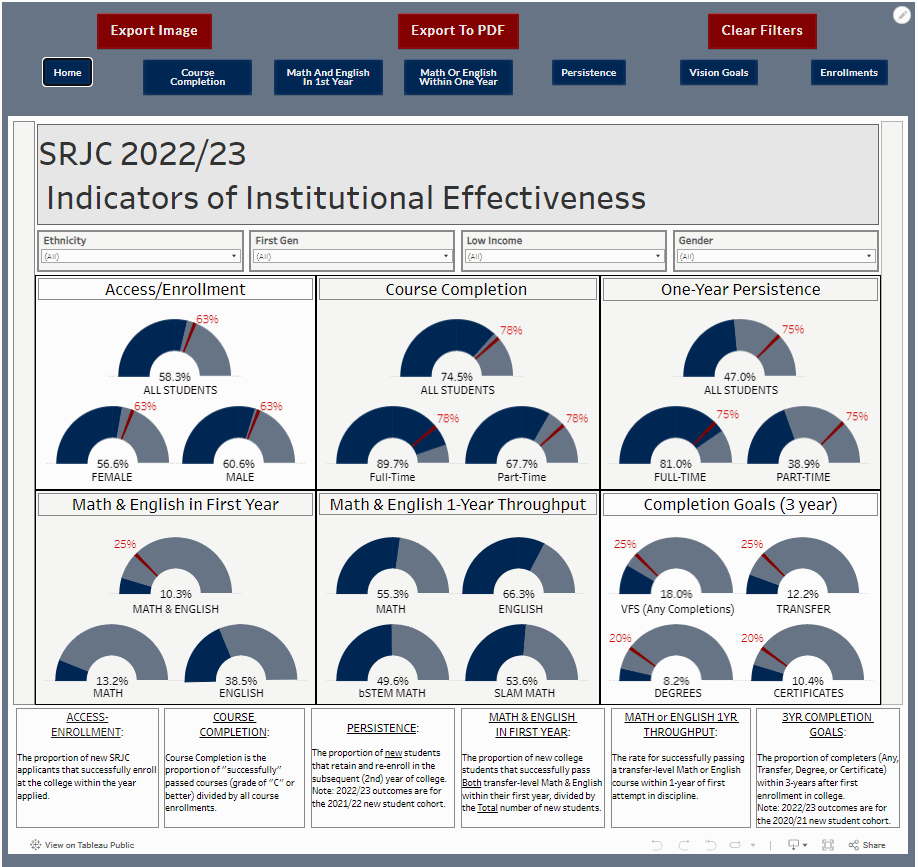Open the Low Income filter dropdown
918x867 pixels.
click(x=657, y=256)
